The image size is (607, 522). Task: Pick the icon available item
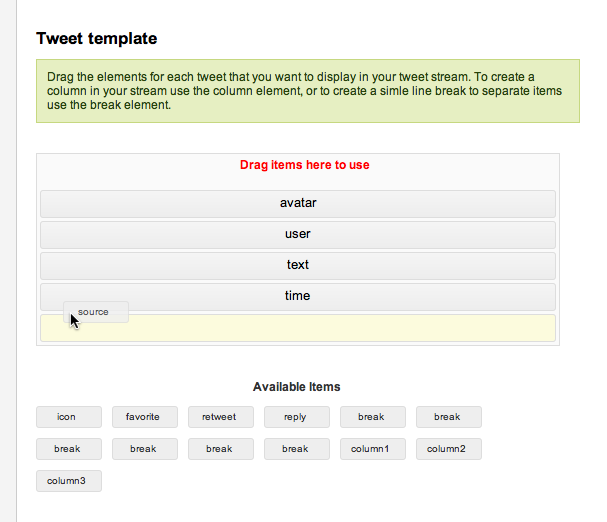pos(69,417)
